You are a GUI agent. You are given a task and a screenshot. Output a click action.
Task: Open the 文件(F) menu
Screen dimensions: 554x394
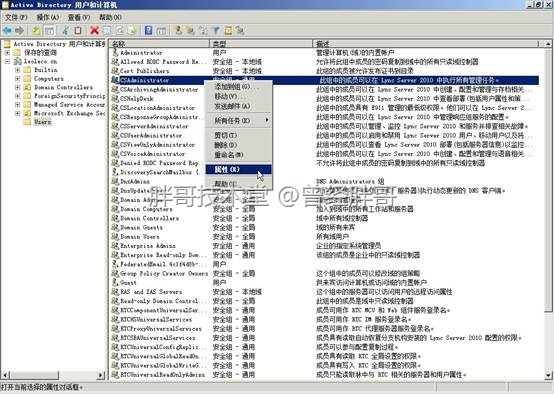(16, 17)
